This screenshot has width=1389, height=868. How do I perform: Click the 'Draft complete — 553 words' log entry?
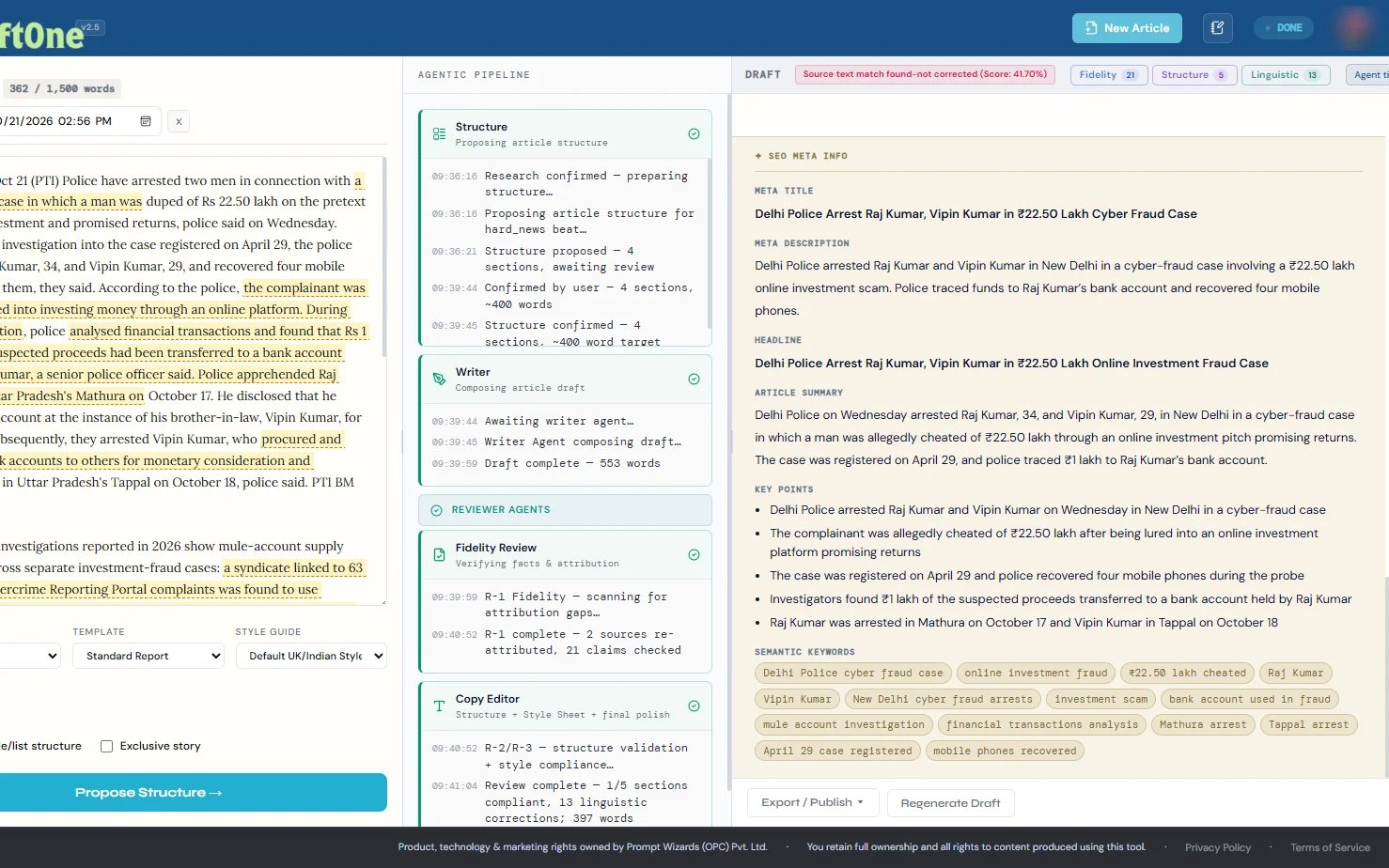pos(572,464)
